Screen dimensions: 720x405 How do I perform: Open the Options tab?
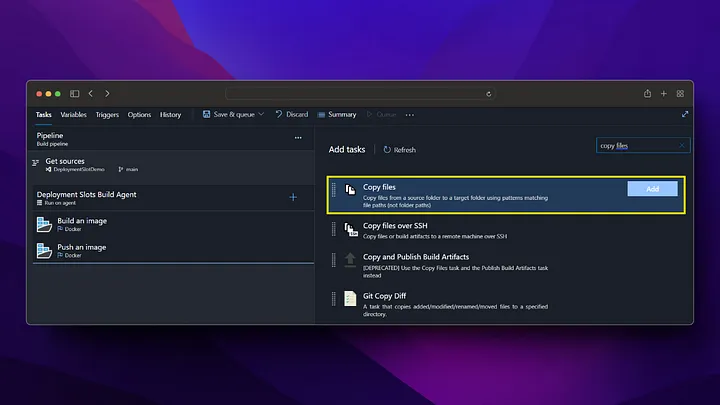[139, 114]
